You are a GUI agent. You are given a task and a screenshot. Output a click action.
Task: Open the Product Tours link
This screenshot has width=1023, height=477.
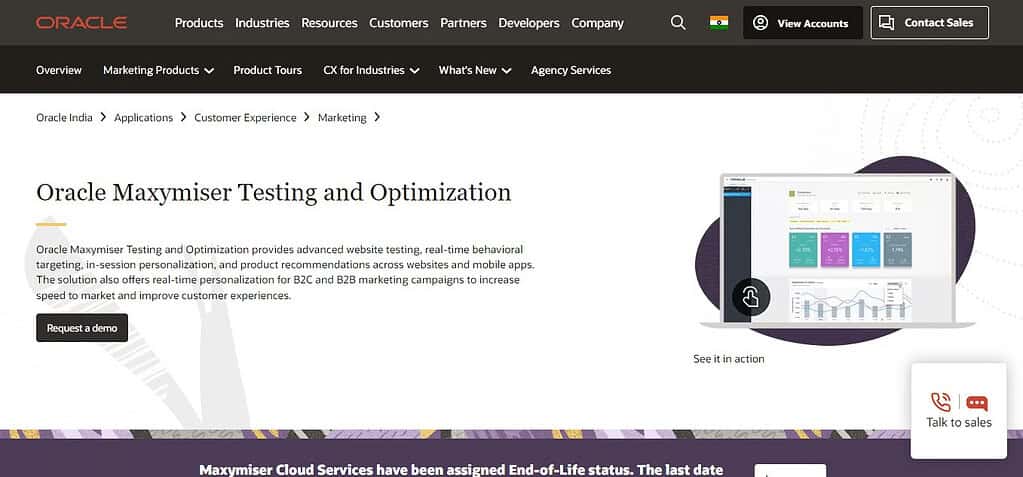point(267,70)
